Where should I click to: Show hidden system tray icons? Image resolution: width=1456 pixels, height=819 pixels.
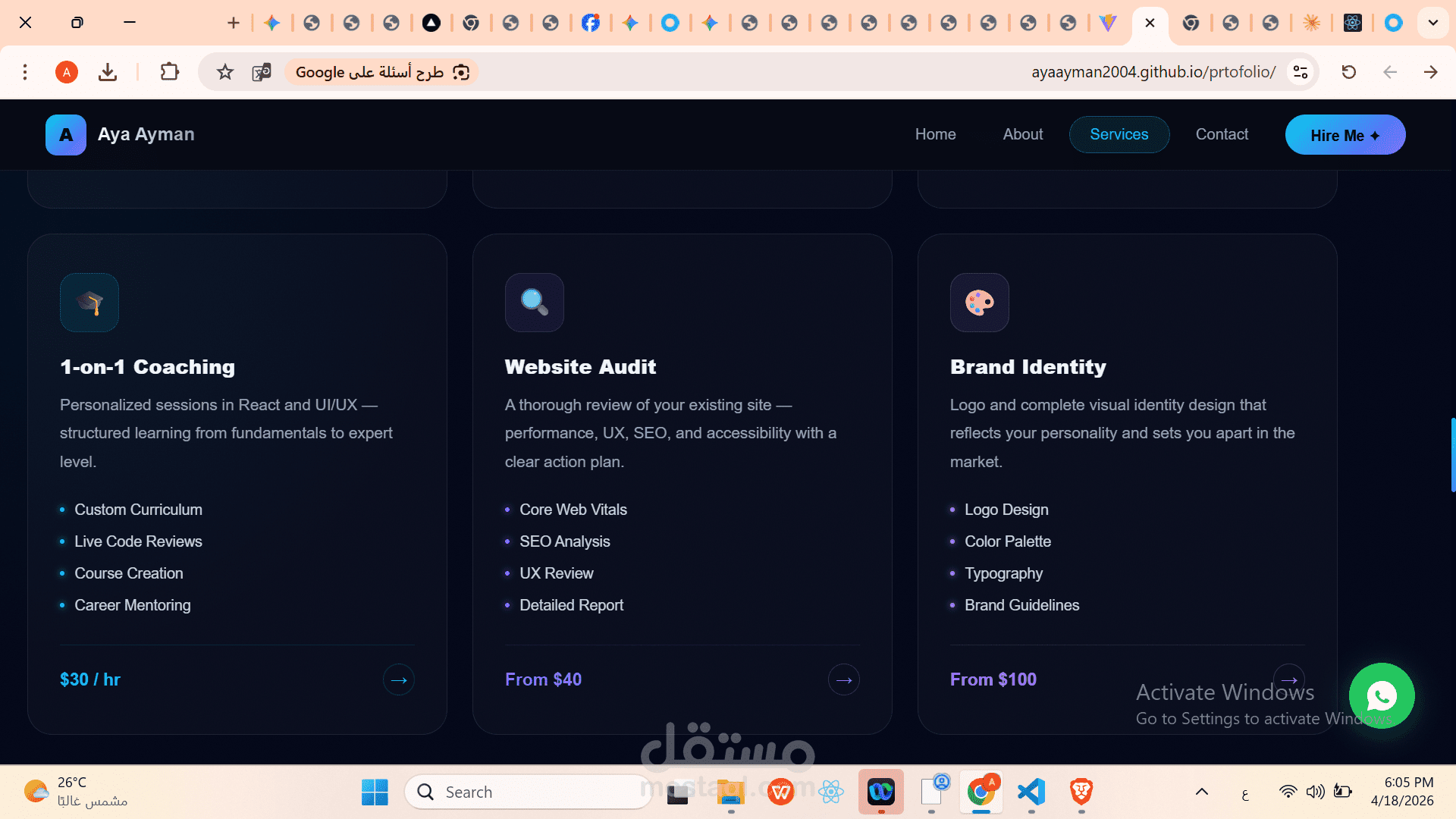pos(1202,792)
